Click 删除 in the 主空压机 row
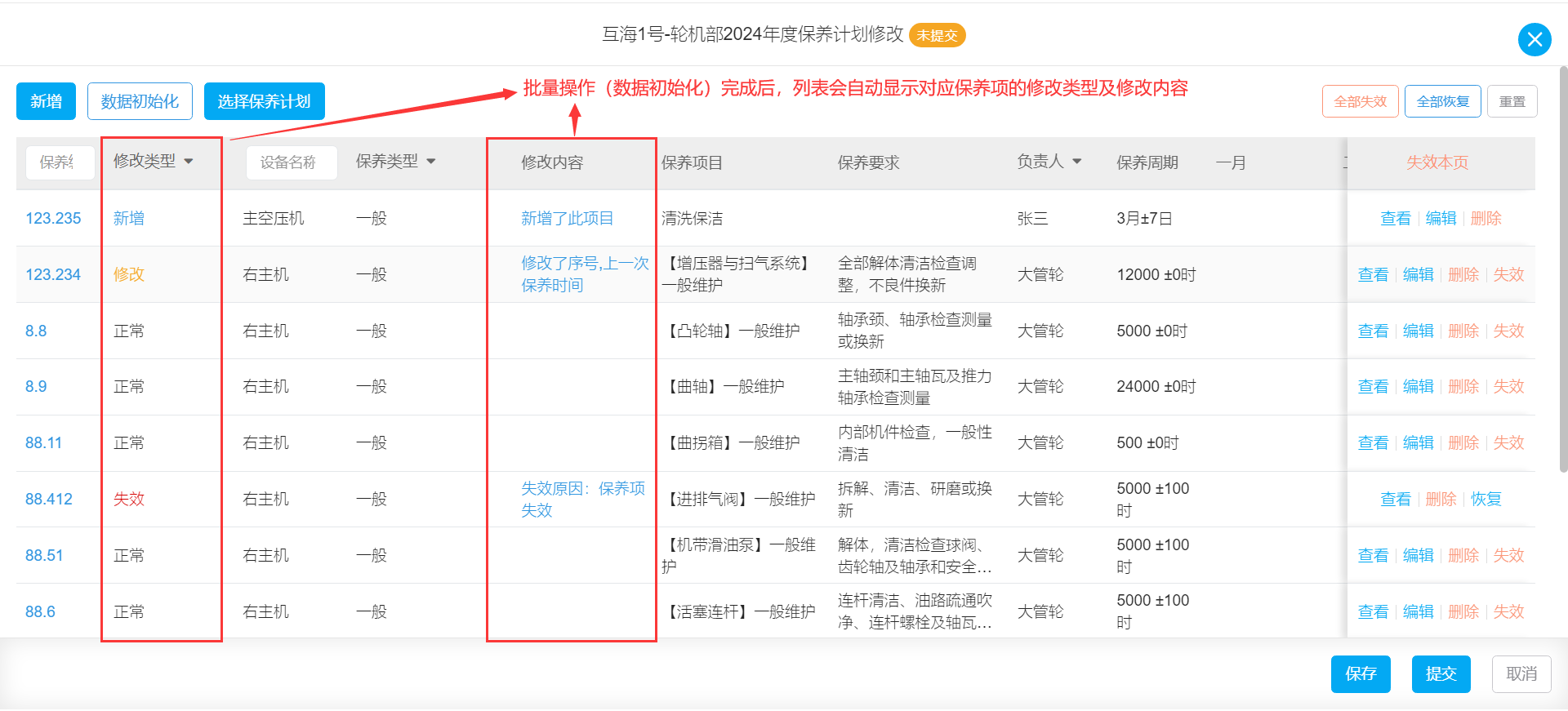1568x711 pixels. tap(1486, 218)
